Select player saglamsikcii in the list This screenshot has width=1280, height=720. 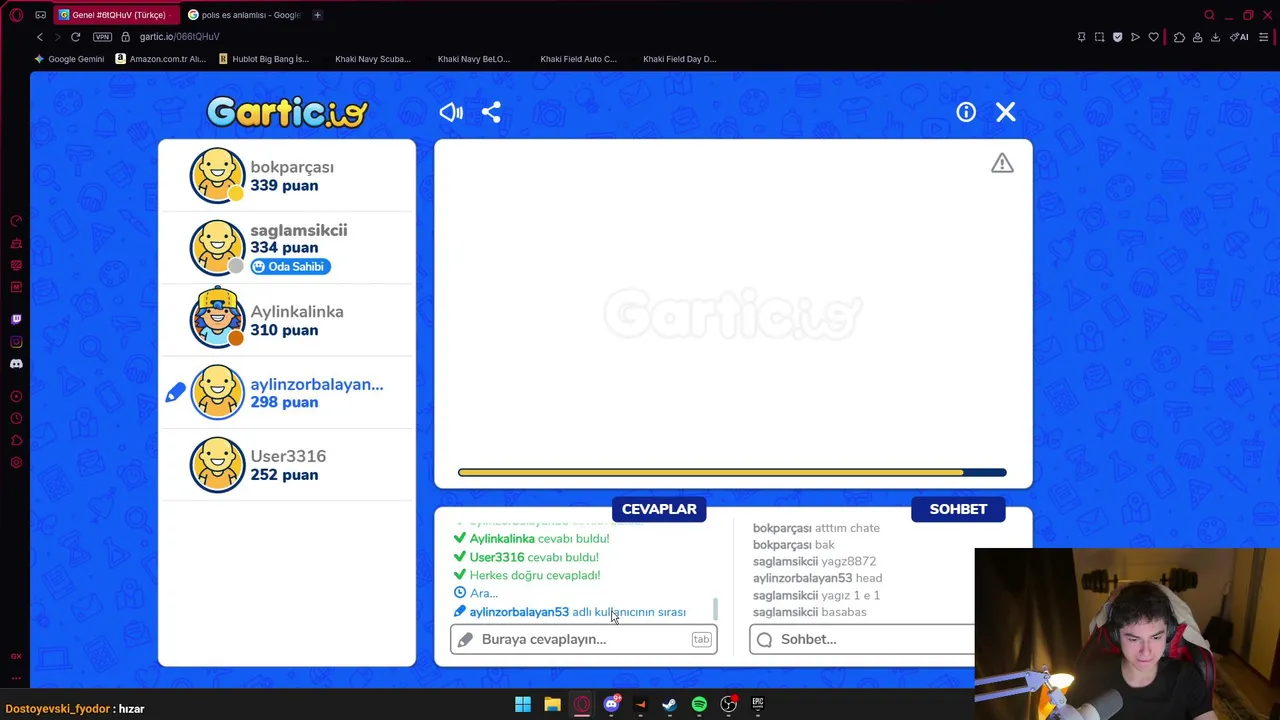pos(287,248)
